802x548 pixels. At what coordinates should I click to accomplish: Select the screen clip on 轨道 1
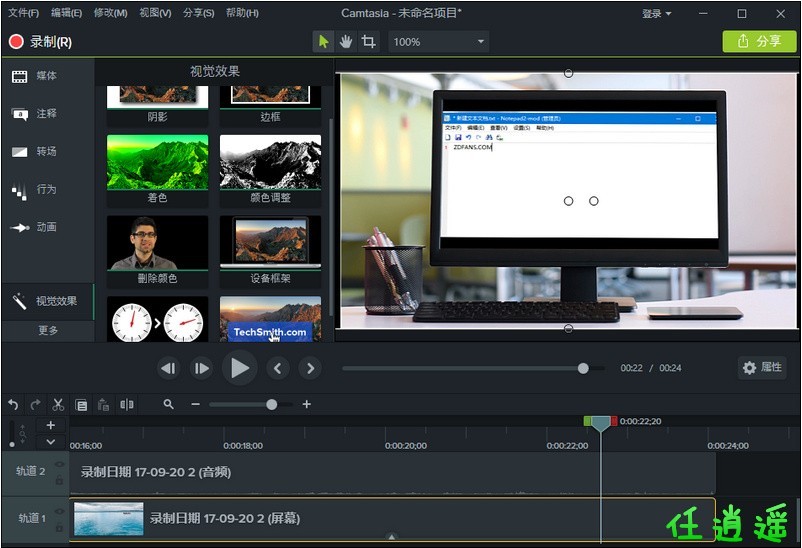tap(392, 519)
